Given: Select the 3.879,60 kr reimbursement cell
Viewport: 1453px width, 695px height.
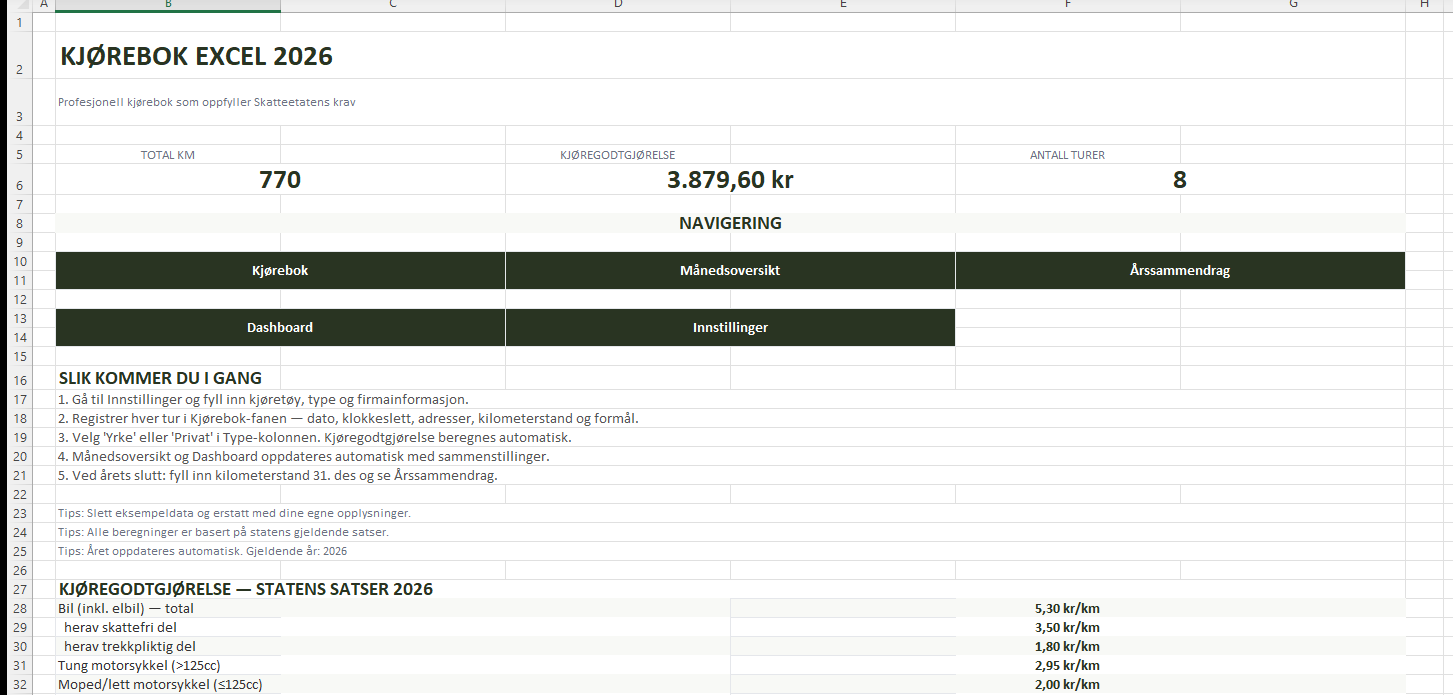Looking at the screenshot, I should coord(730,181).
